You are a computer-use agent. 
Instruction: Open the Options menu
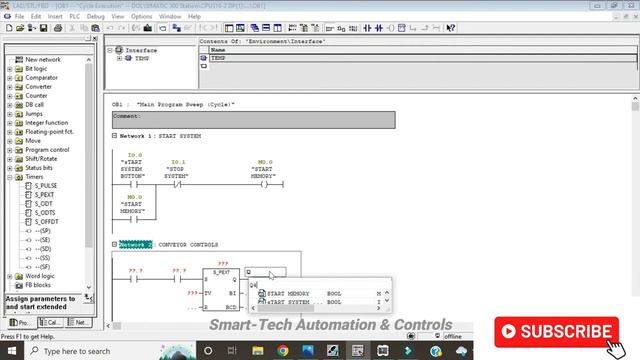[141, 17]
